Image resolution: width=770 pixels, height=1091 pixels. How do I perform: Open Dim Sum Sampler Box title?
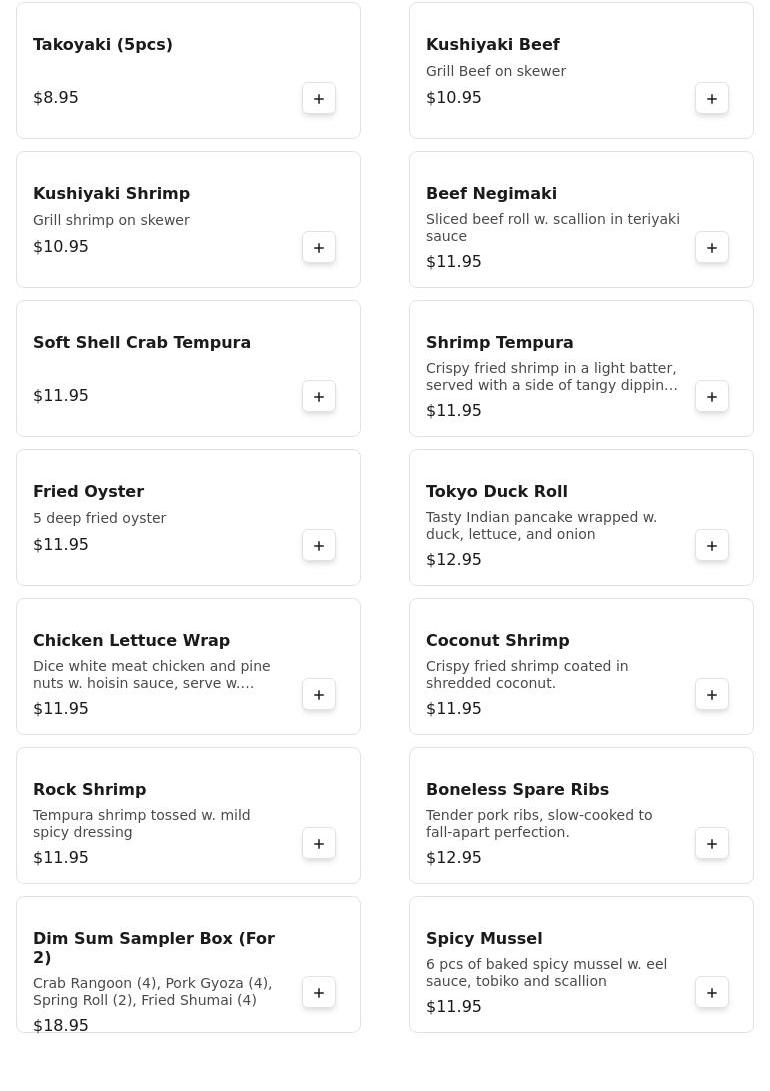tap(154, 948)
